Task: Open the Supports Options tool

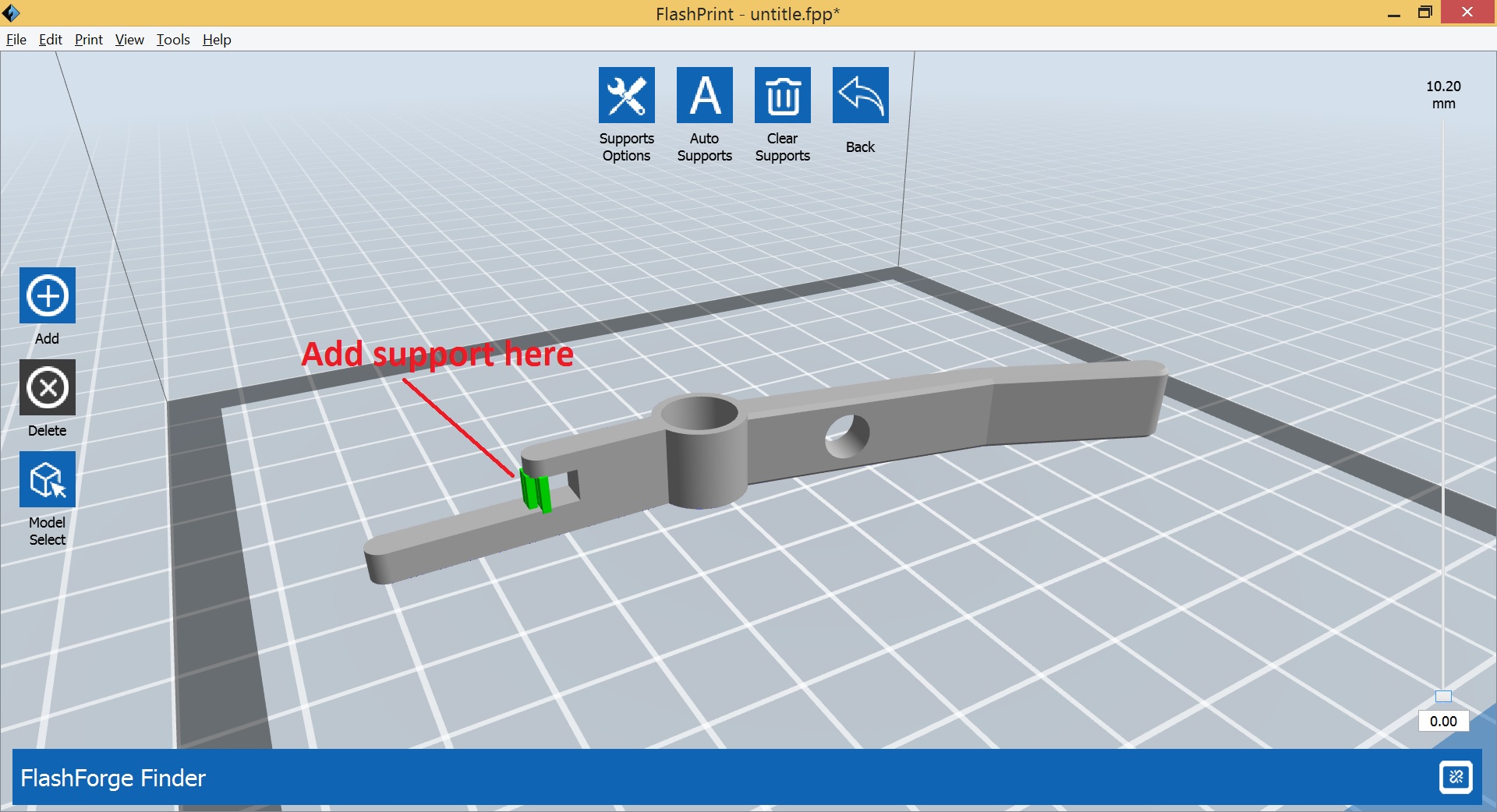Action: [626, 95]
